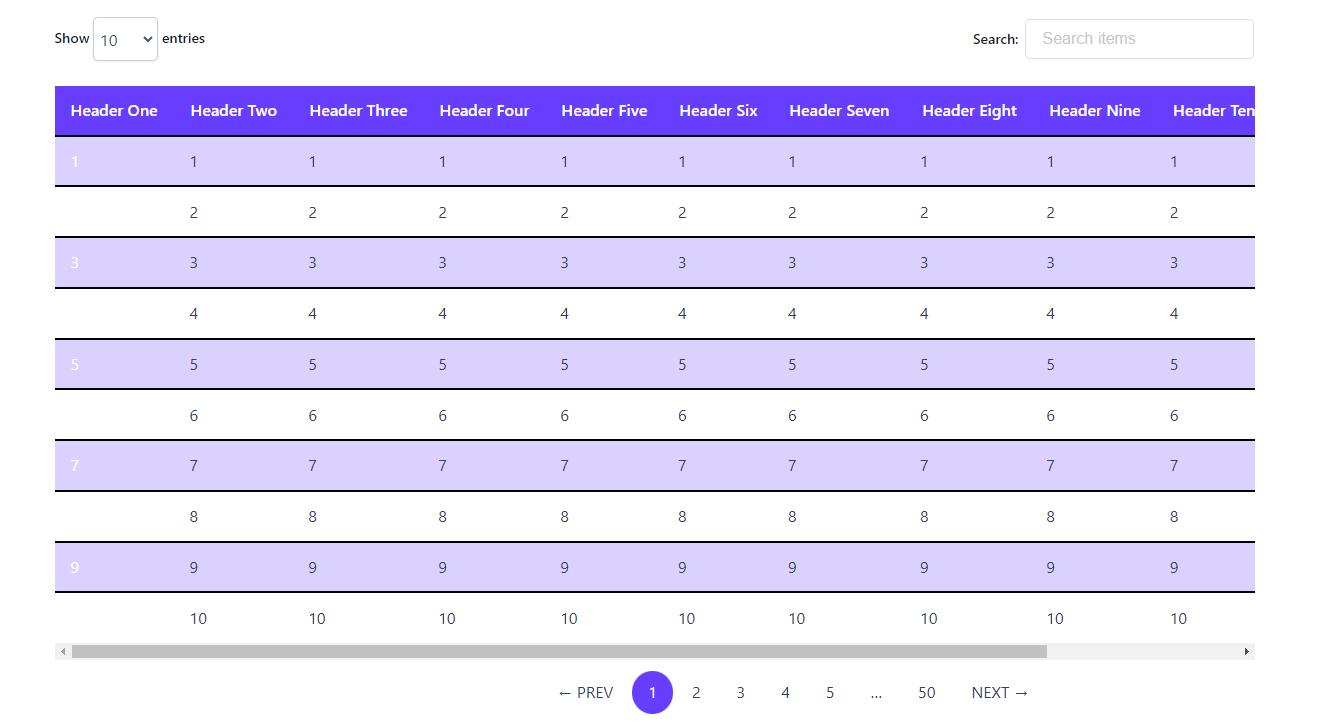Go to pagination page 5
The height and width of the screenshot is (725, 1338).
[x=830, y=693]
